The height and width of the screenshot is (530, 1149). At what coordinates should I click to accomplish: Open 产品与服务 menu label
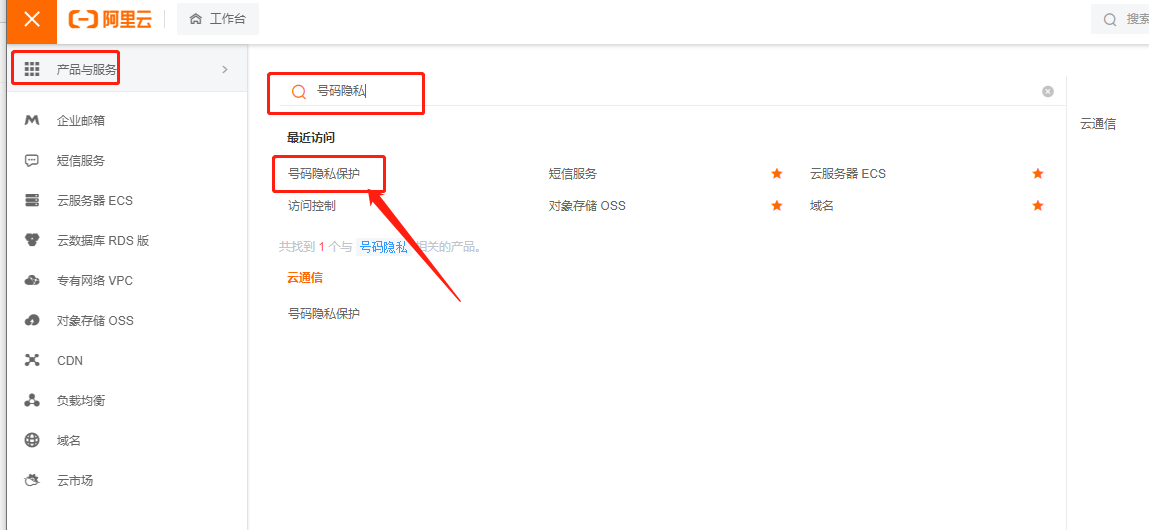pyautogui.click(x=86, y=70)
